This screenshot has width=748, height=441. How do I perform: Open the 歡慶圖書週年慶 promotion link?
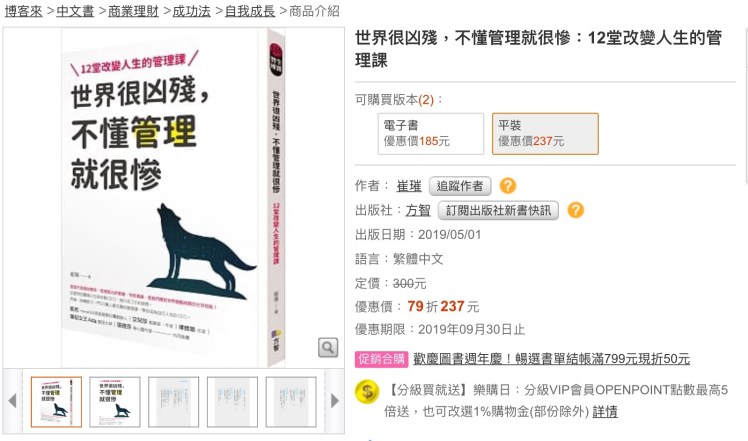pos(551,359)
